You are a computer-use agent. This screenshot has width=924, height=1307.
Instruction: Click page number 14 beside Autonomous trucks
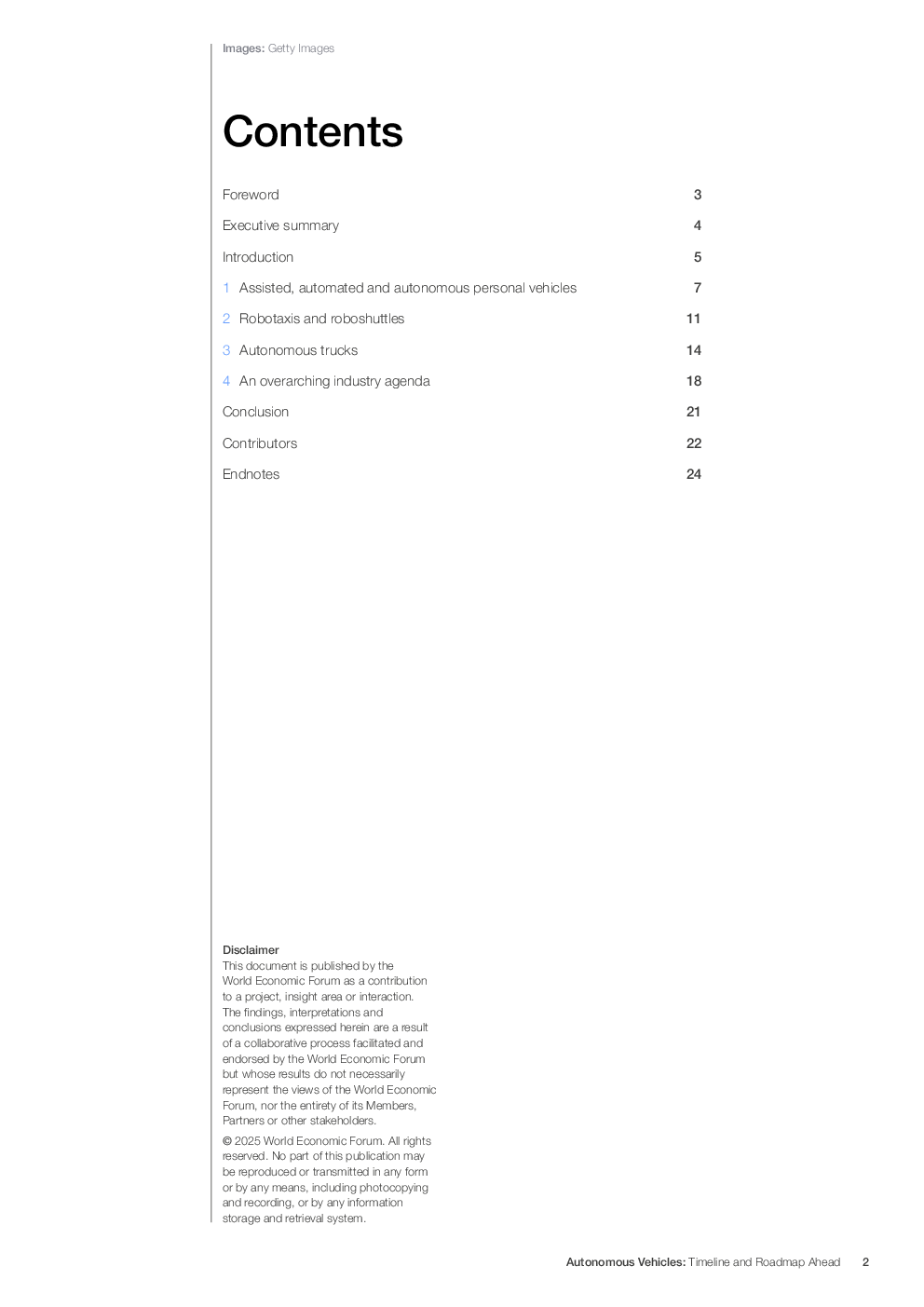[694, 350]
